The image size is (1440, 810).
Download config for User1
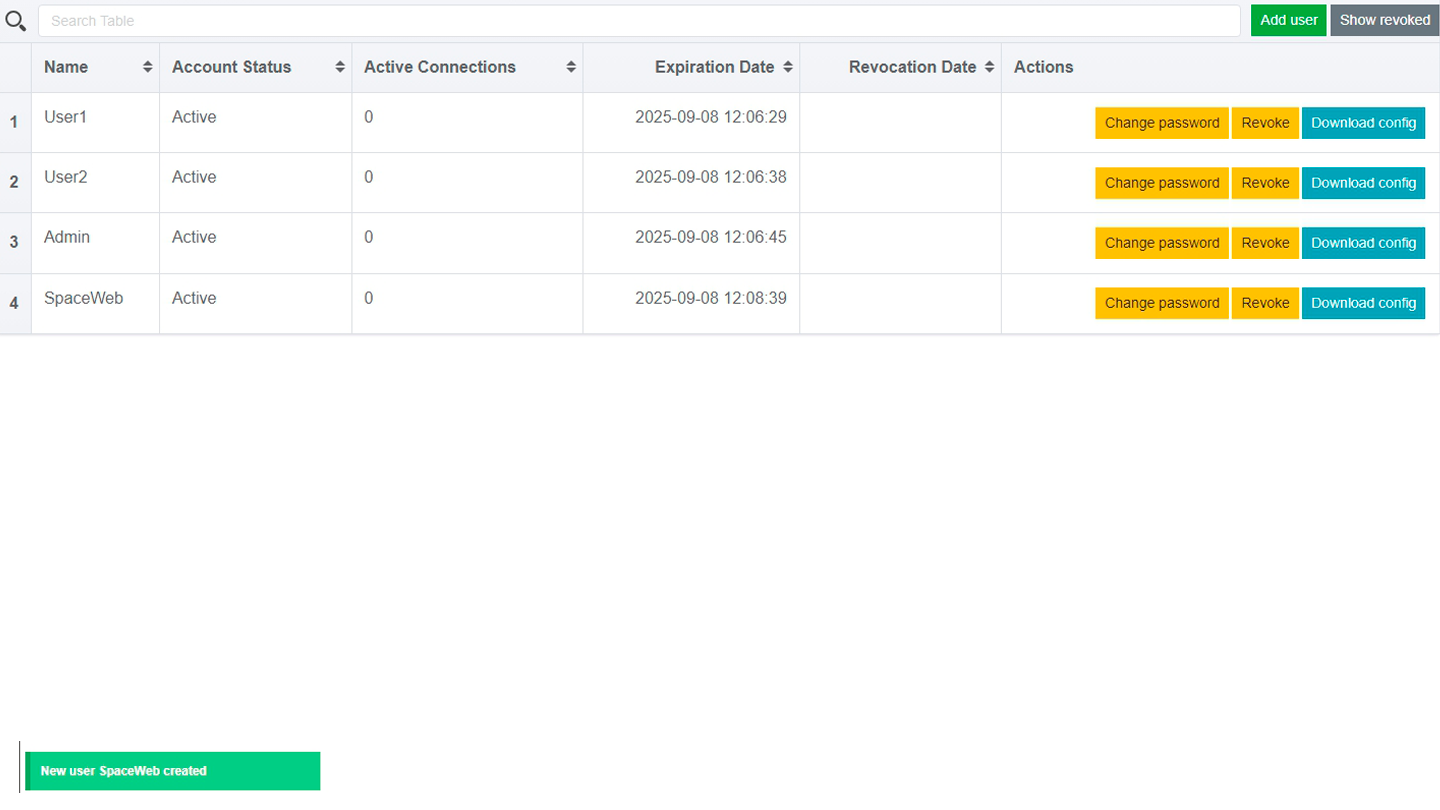pyautogui.click(x=1363, y=123)
